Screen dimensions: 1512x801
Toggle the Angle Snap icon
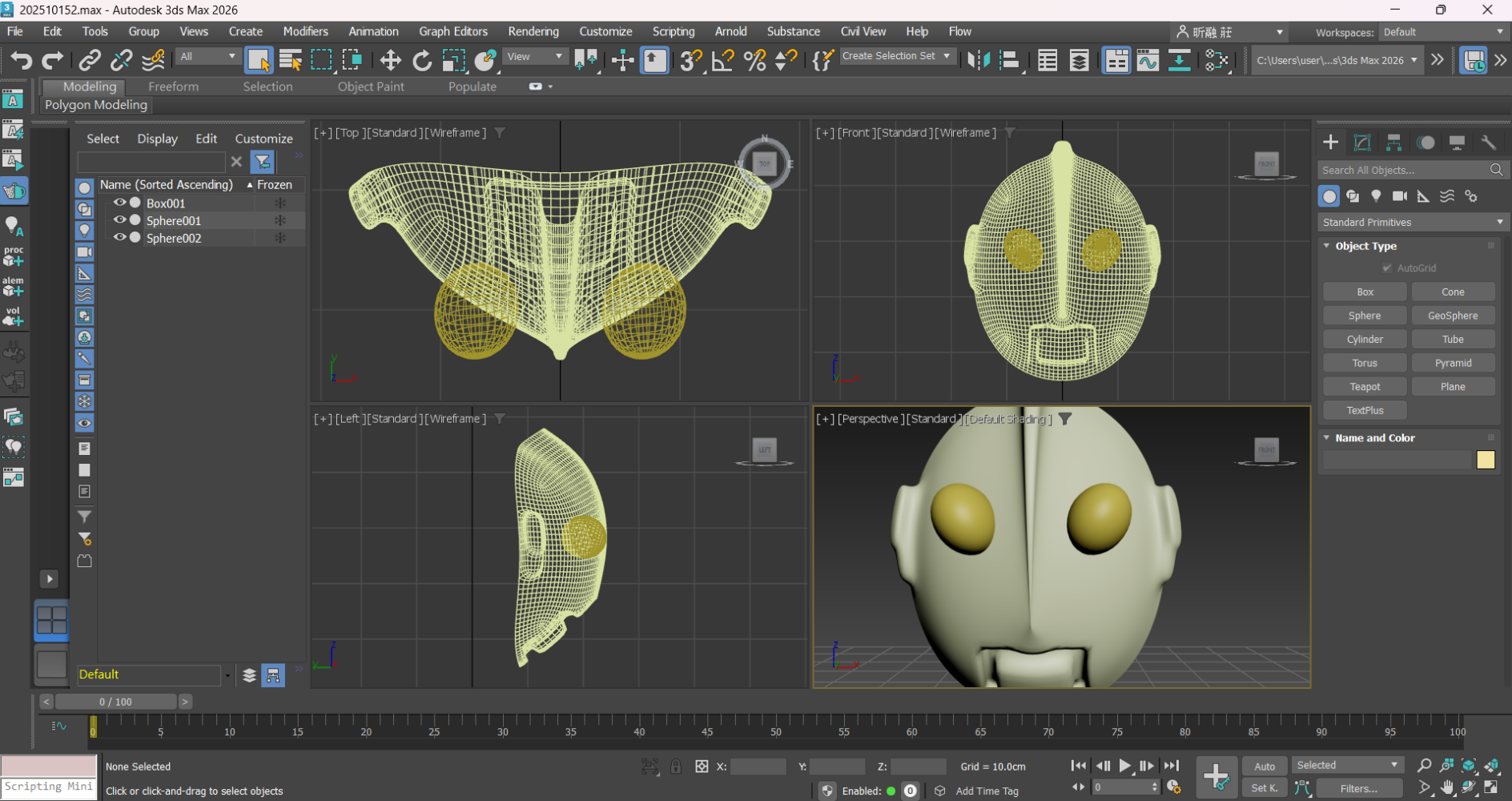click(722, 60)
